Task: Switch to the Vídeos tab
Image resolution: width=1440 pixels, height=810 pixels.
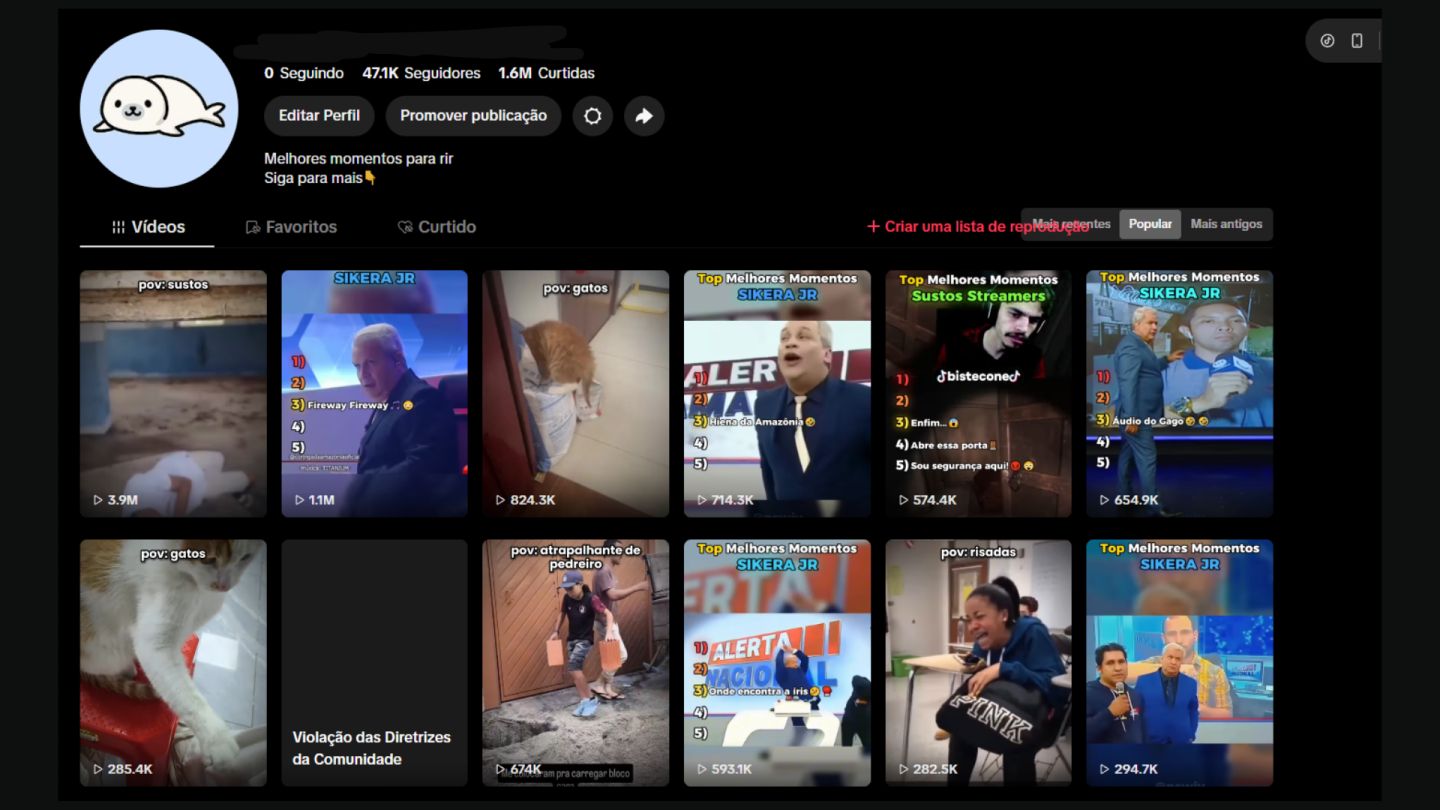Action: point(147,227)
